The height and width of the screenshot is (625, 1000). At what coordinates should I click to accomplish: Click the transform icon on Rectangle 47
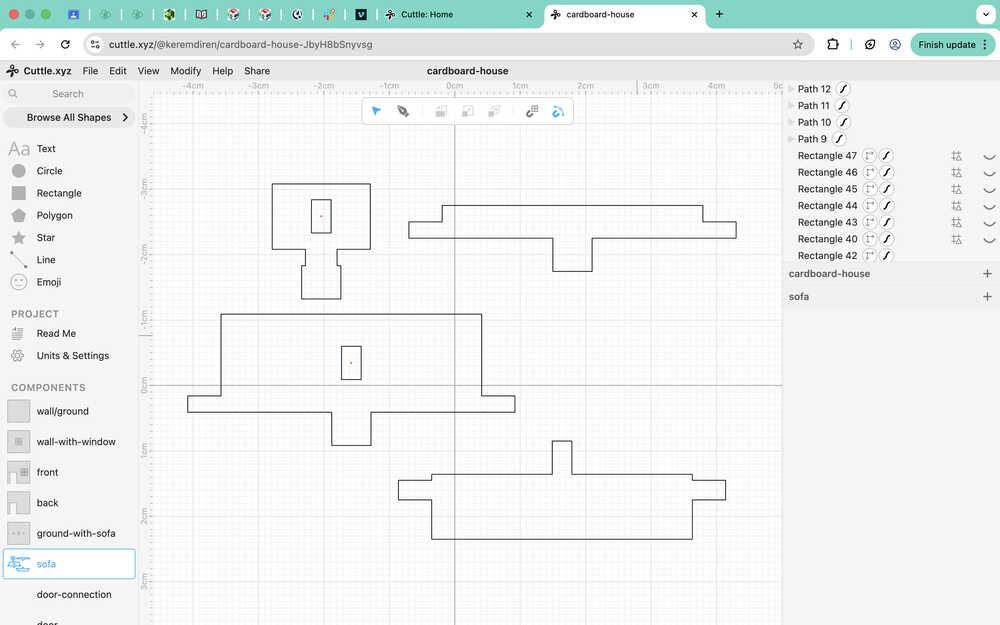869,156
